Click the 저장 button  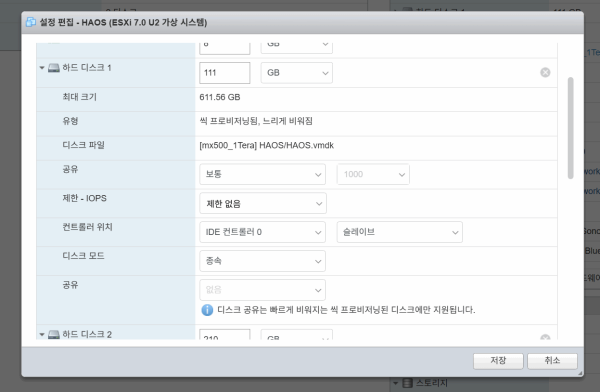point(498,361)
